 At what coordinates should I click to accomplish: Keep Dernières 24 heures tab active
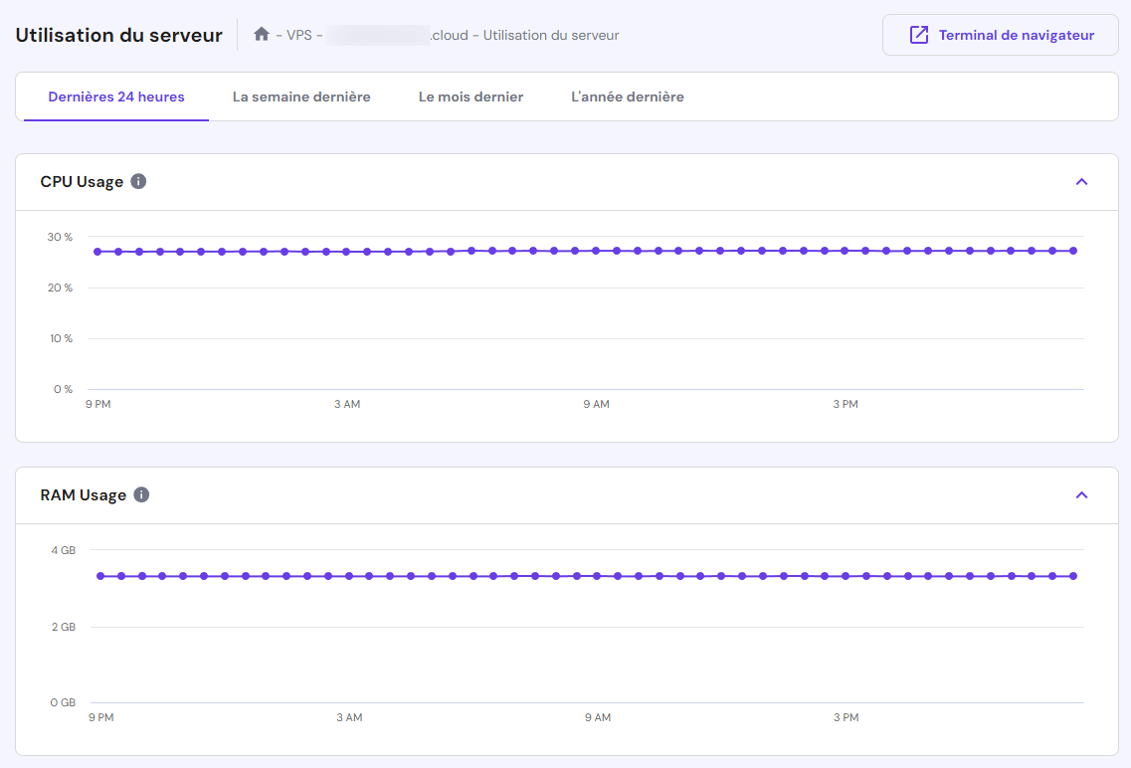click(116, 97)
